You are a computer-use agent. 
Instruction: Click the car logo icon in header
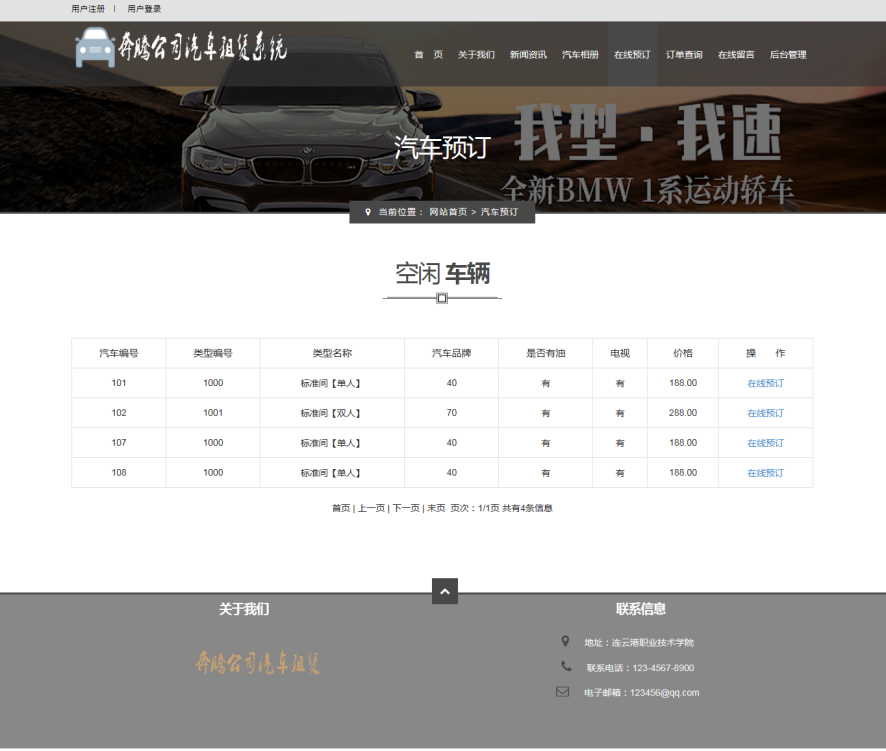tap(95, 48)
